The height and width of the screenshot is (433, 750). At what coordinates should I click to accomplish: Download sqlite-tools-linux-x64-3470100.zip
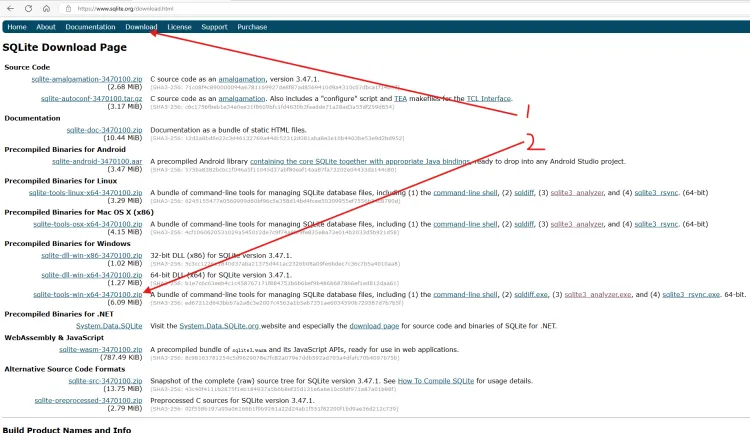tap(86, 192)
